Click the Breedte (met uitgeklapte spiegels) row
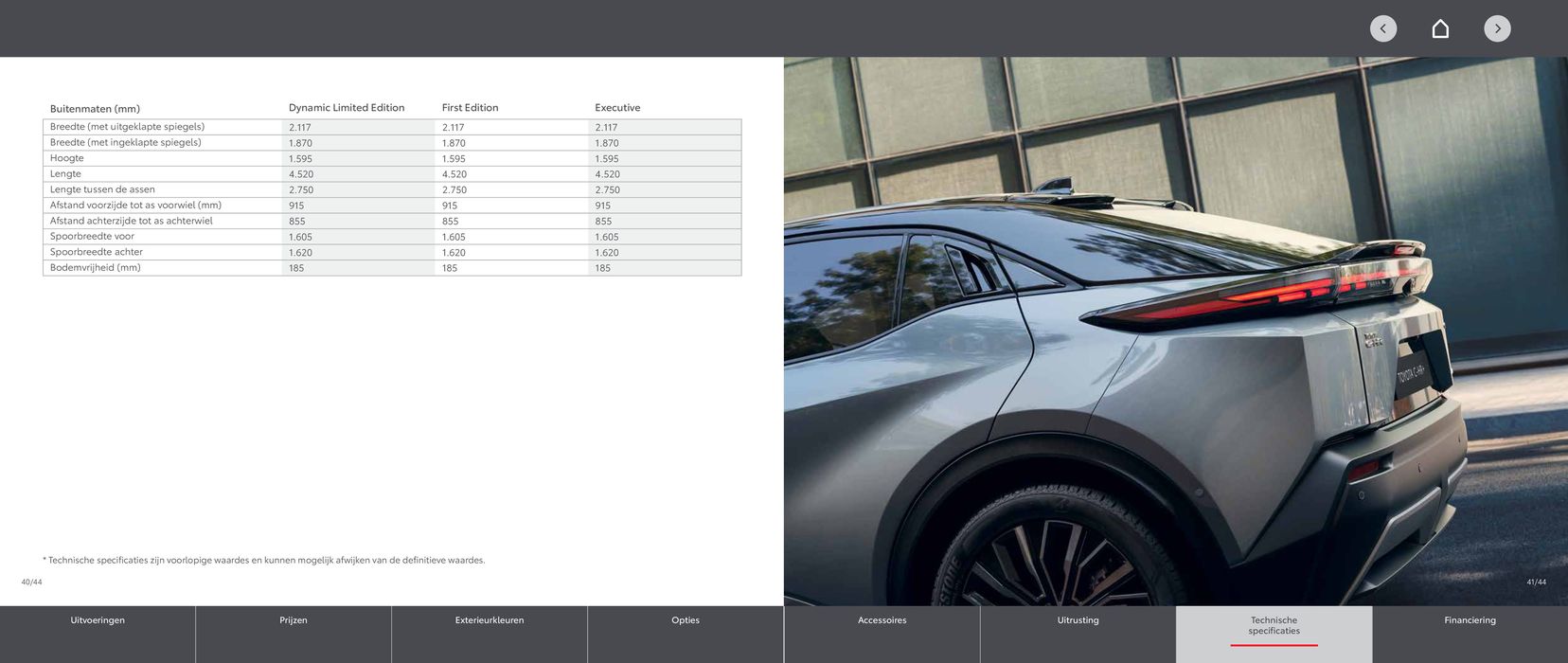Viewport: 1568px width, 663px height. [x=127, y=127]
